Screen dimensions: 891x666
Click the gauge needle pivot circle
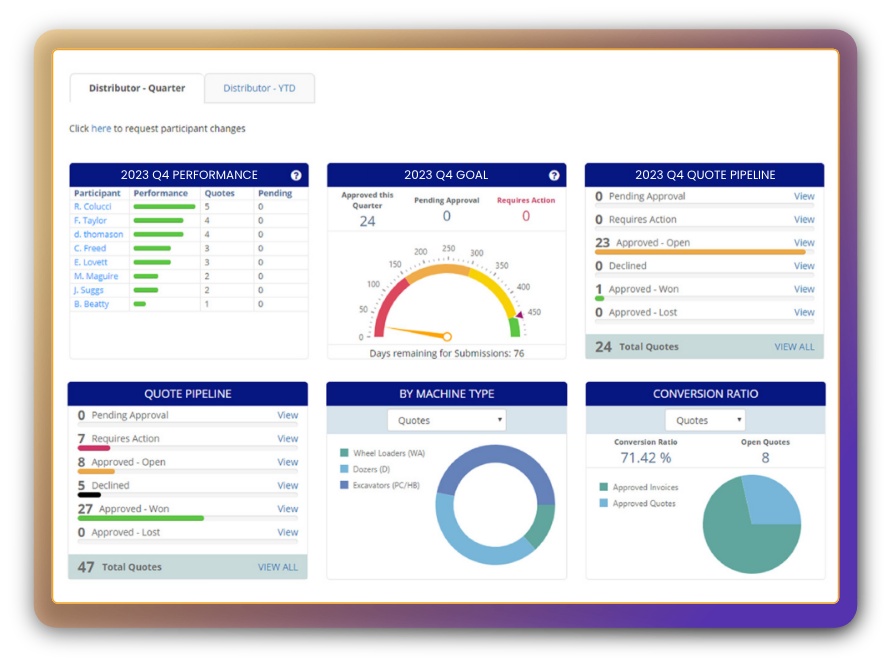click(447, 337)
